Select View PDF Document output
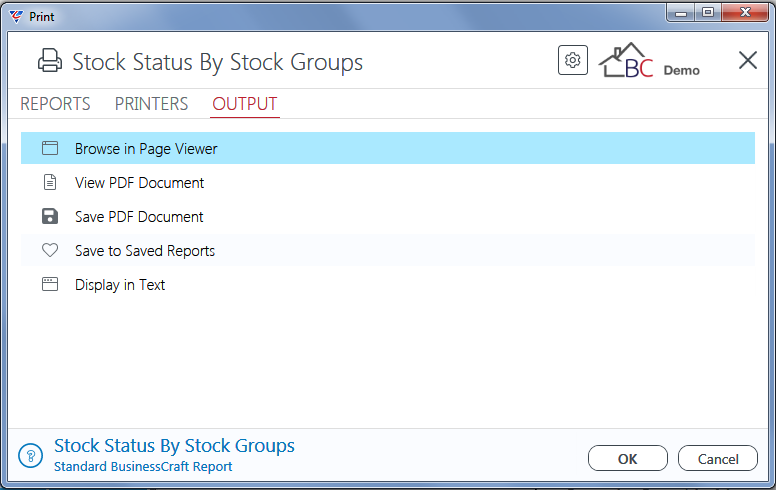This screenshot has height=490, width=776. [388, 182]
